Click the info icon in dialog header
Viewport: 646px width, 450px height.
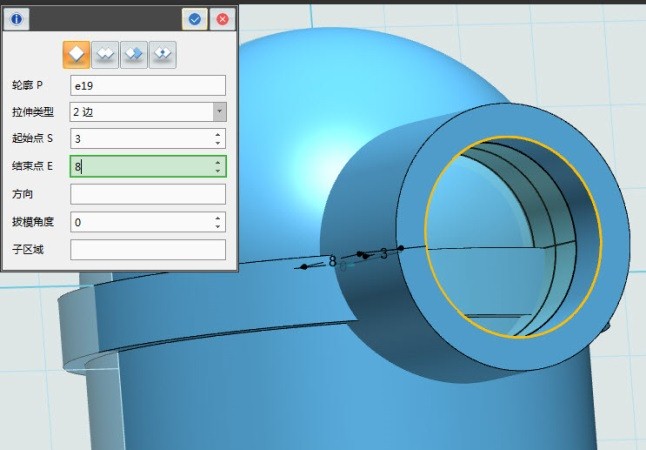[18, 18]
